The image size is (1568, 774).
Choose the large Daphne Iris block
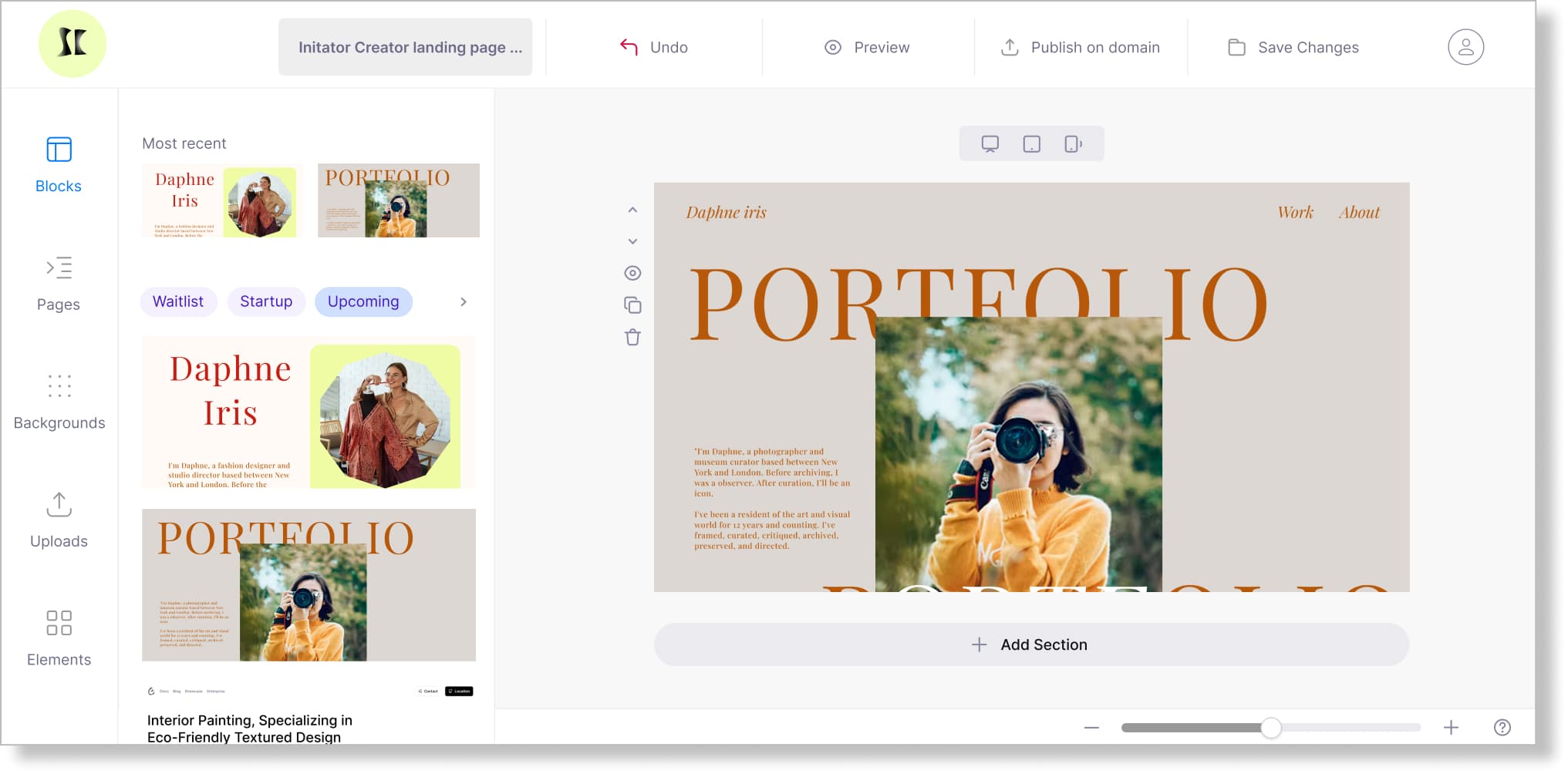tap(309, 412)
